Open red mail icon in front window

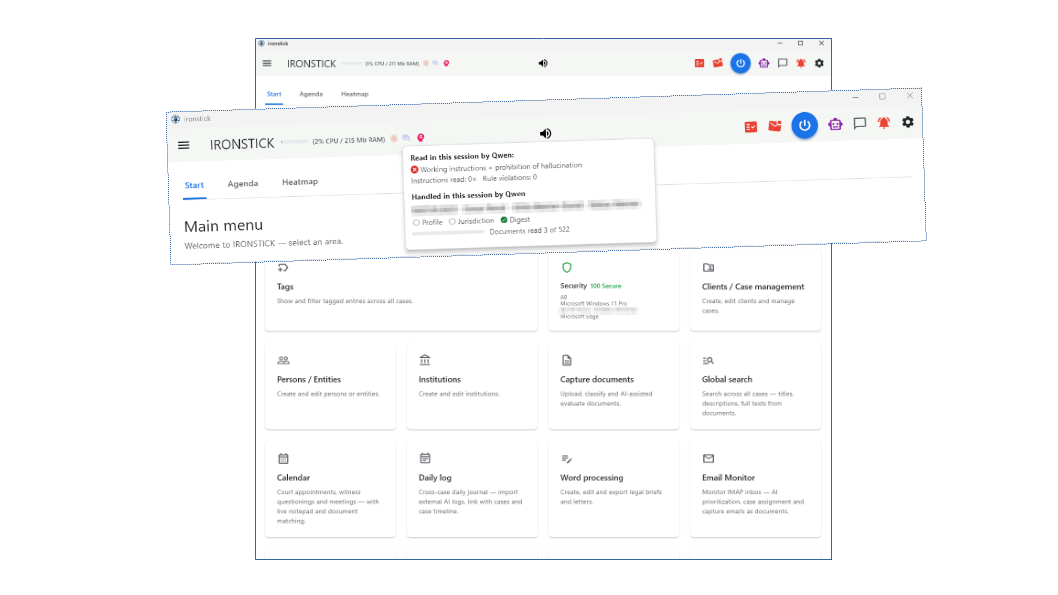[x=775, y=126]
